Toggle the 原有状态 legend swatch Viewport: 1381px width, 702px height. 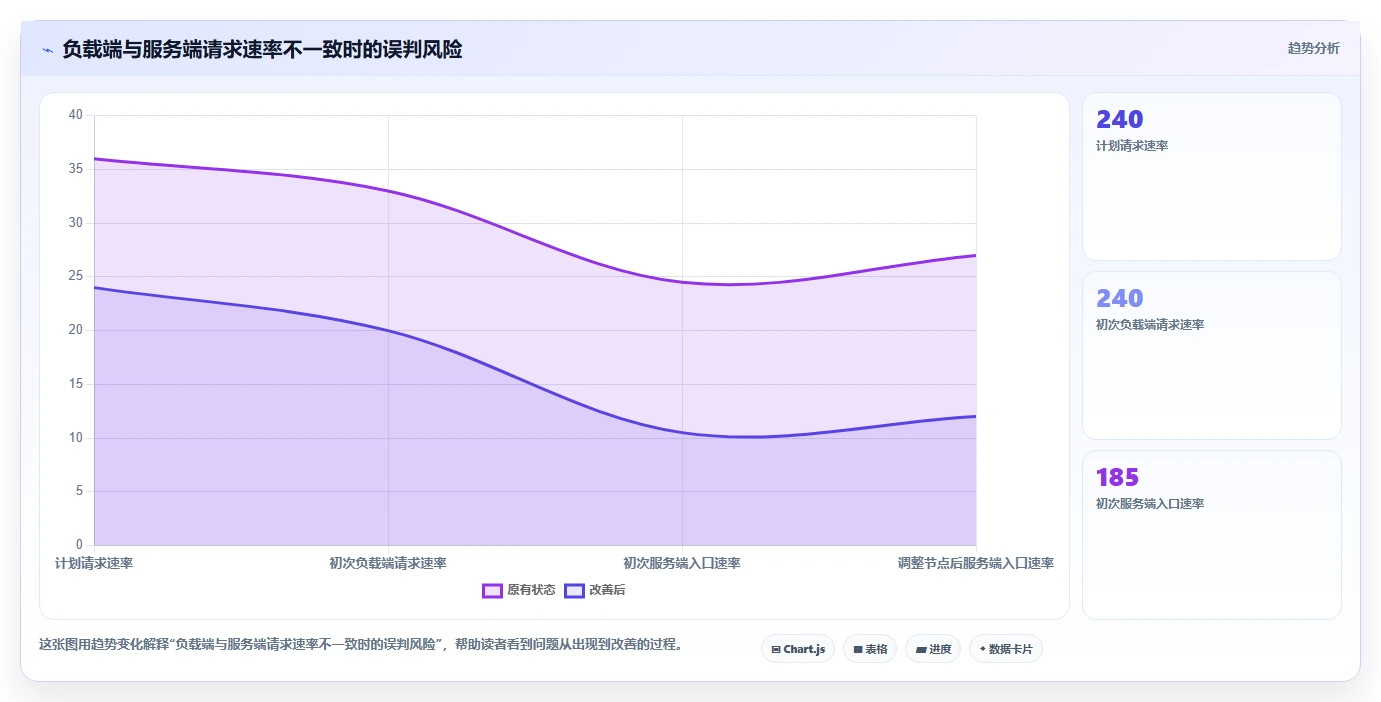coord(492,591)
